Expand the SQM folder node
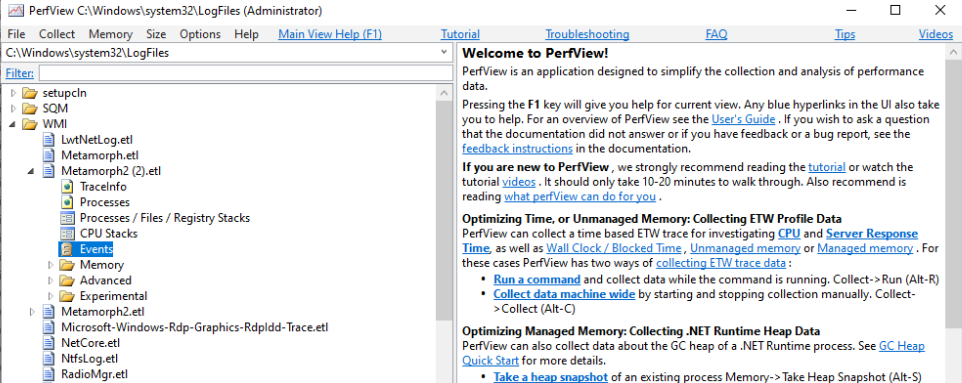 coord(13,109)
